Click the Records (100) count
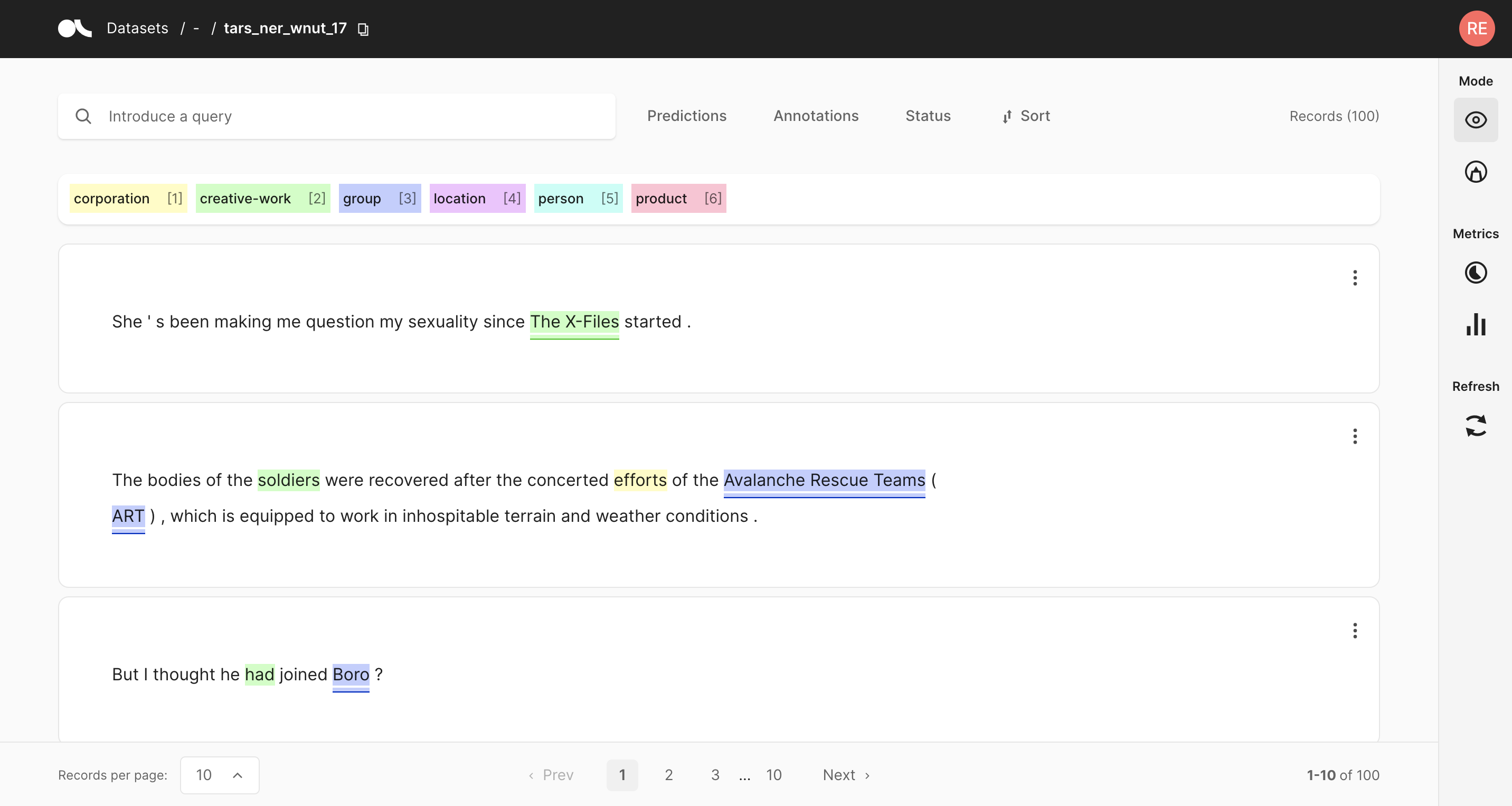The image size is (1512, 806). click(x=1334, y=116)
